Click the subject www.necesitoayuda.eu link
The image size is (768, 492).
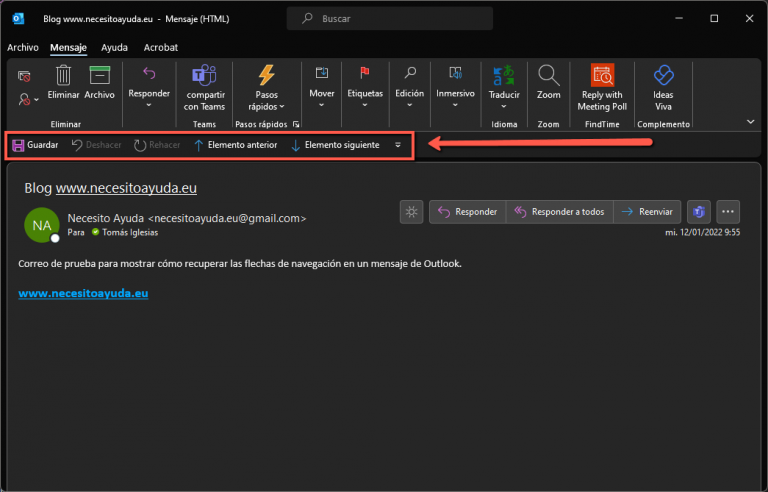click(126, 188)
